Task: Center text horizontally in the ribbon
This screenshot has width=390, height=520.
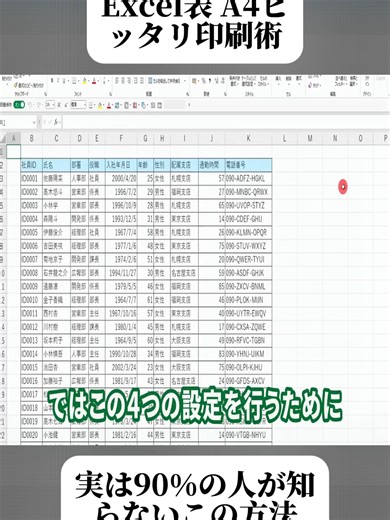Action: click(x=123, y=81)
